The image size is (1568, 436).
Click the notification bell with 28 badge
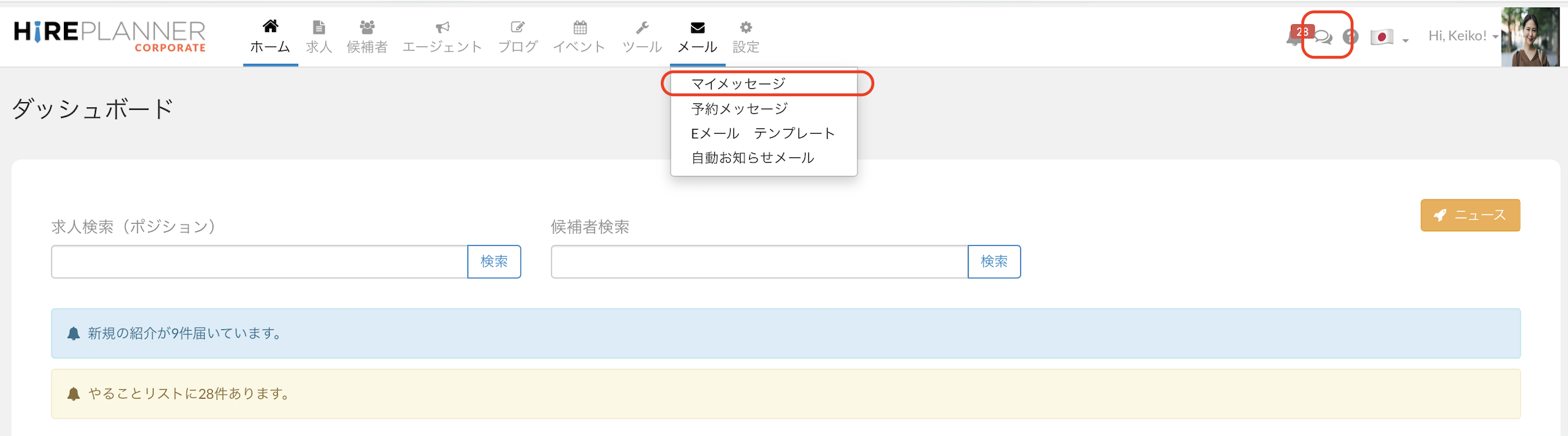1294,36
